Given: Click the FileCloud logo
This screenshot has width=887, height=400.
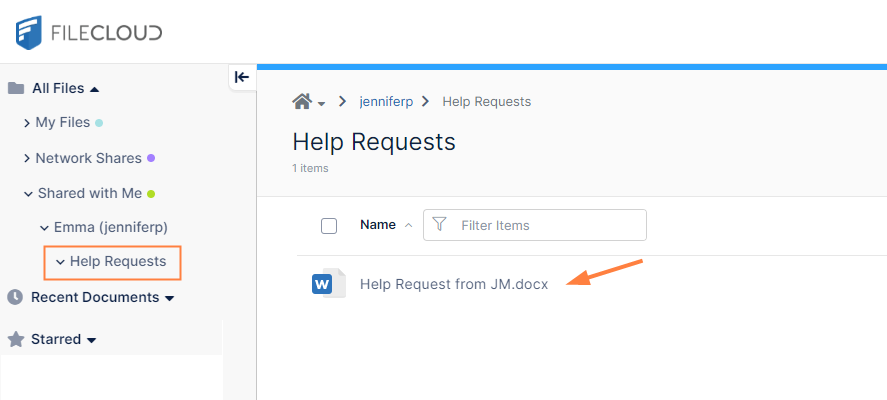Looking at the screenshot, I should (88, 33).
